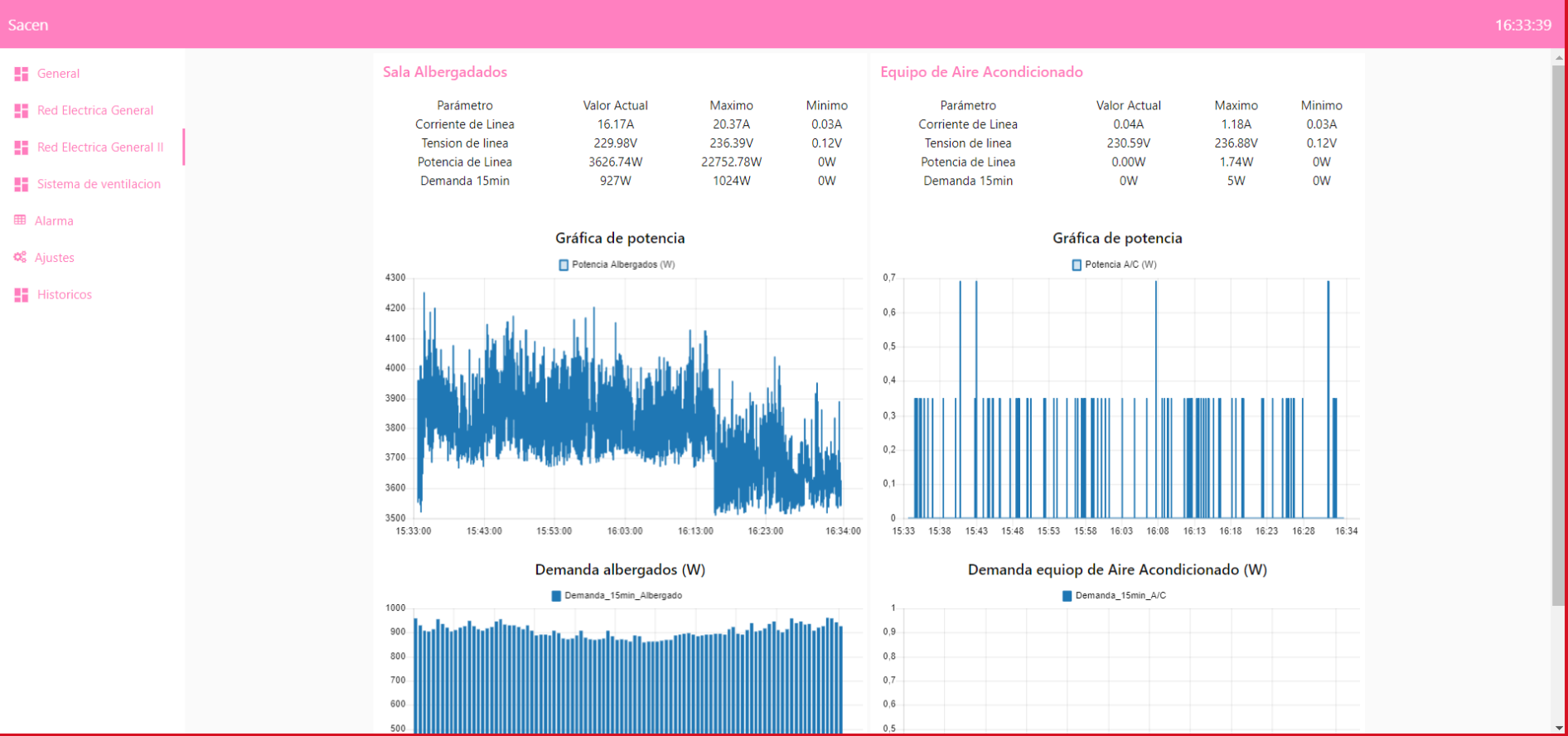Click the scrollbar down arrow
The image size is (1568, 736).
pos(1559,728)
